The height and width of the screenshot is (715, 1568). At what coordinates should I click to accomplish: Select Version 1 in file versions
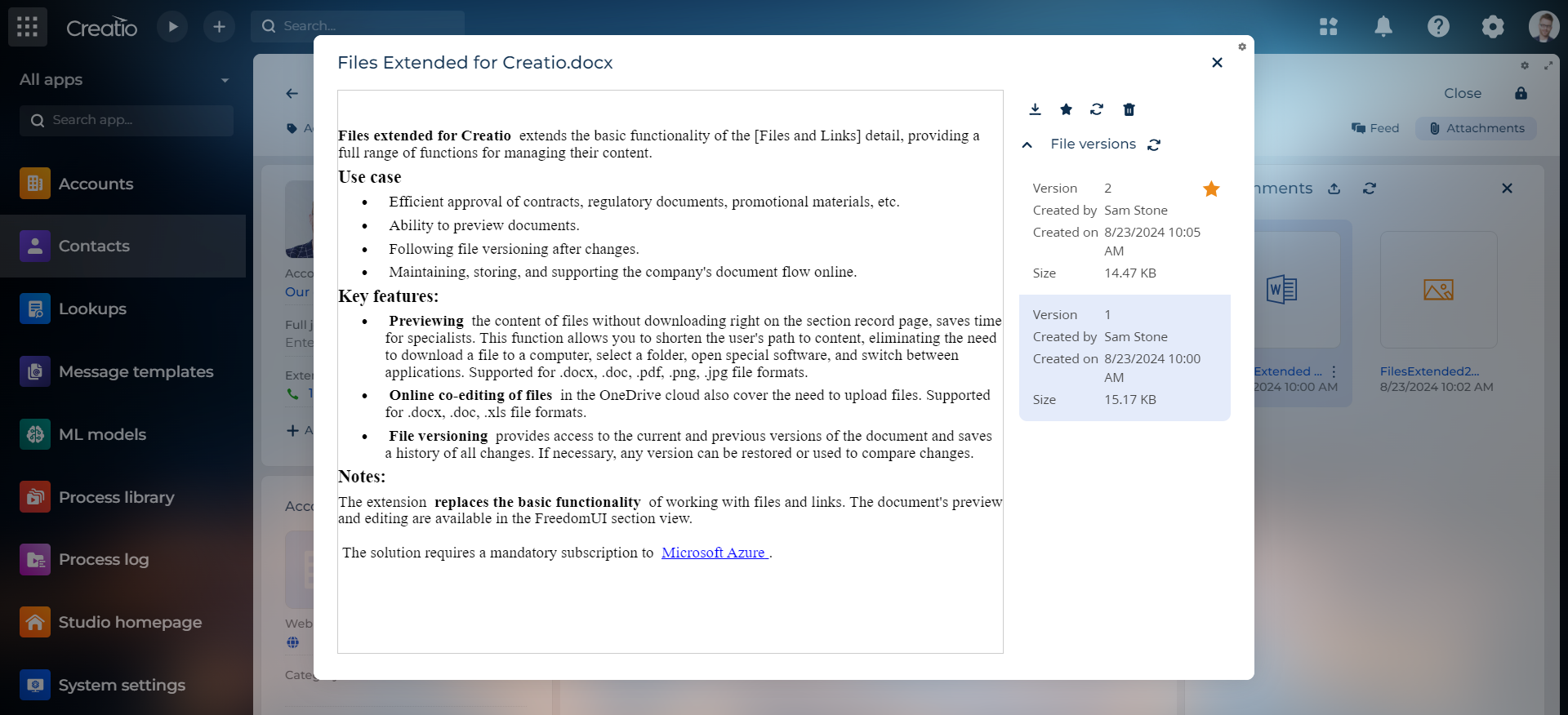(1124, 357)
